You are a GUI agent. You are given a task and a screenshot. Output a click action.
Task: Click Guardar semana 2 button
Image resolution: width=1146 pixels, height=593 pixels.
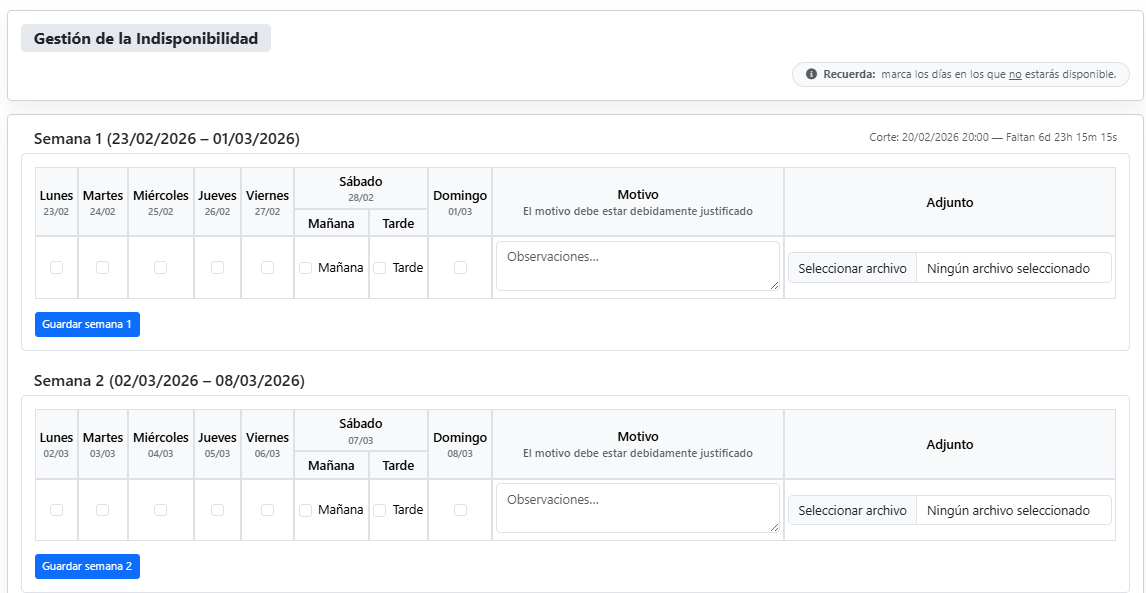pyautogui.click(x=87, y=566)
